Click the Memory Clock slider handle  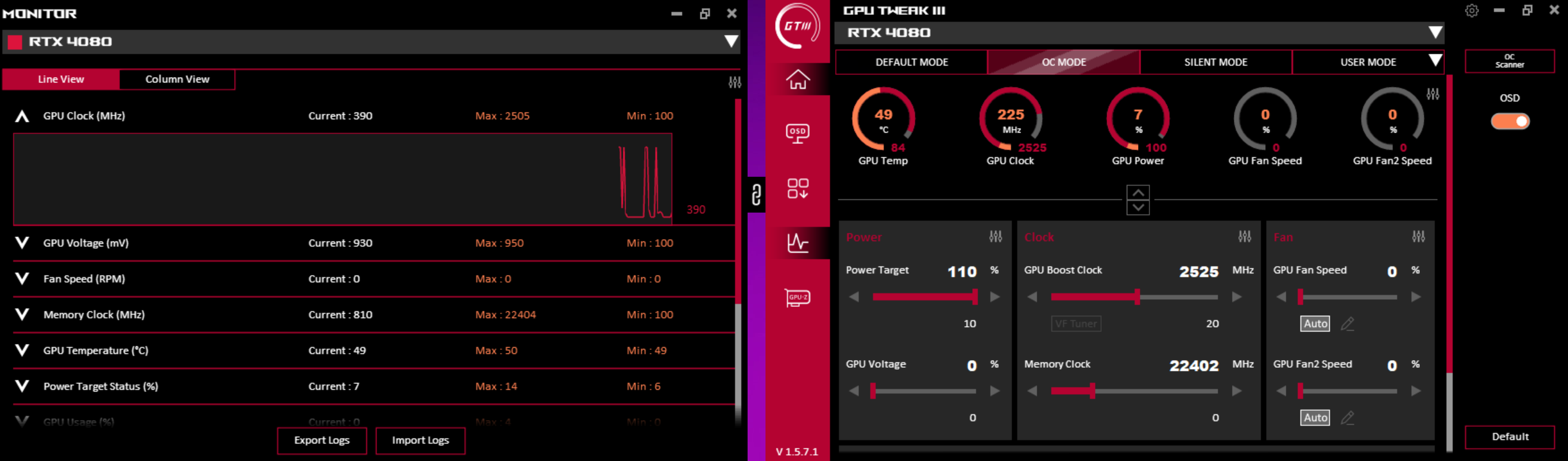click(1093, 391)
